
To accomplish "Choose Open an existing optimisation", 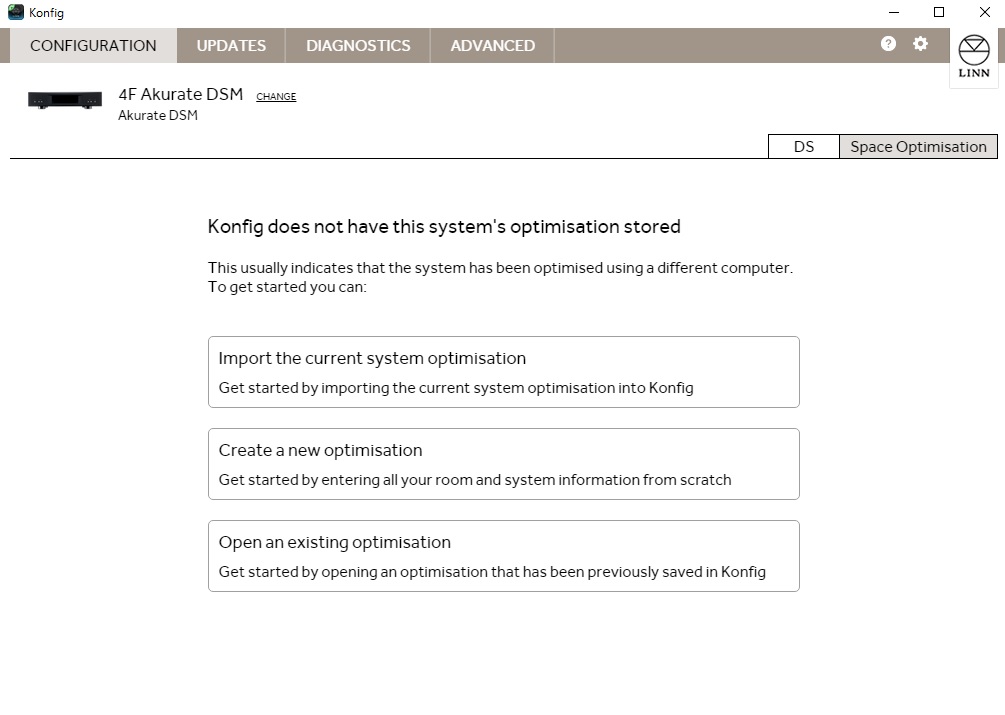I will coord(504,555).
